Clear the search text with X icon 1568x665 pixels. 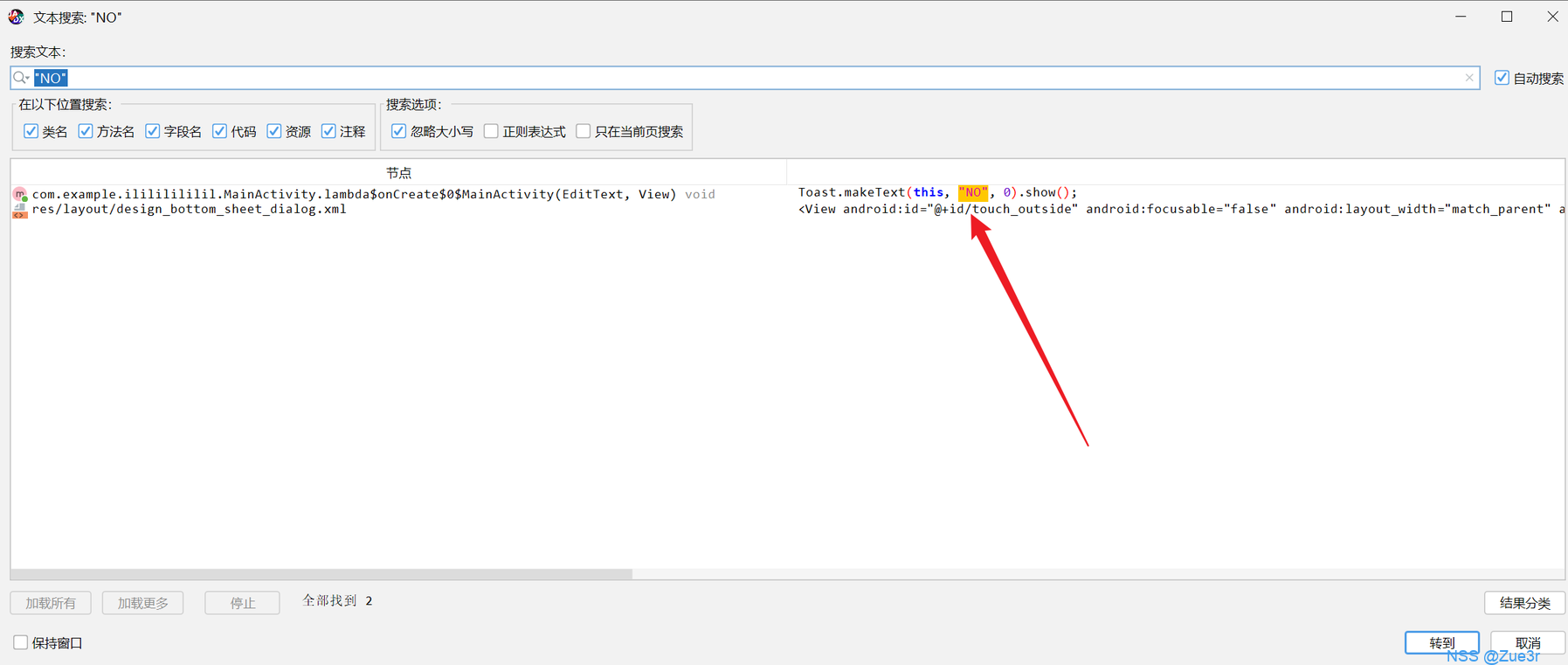tap(1469, 78)
